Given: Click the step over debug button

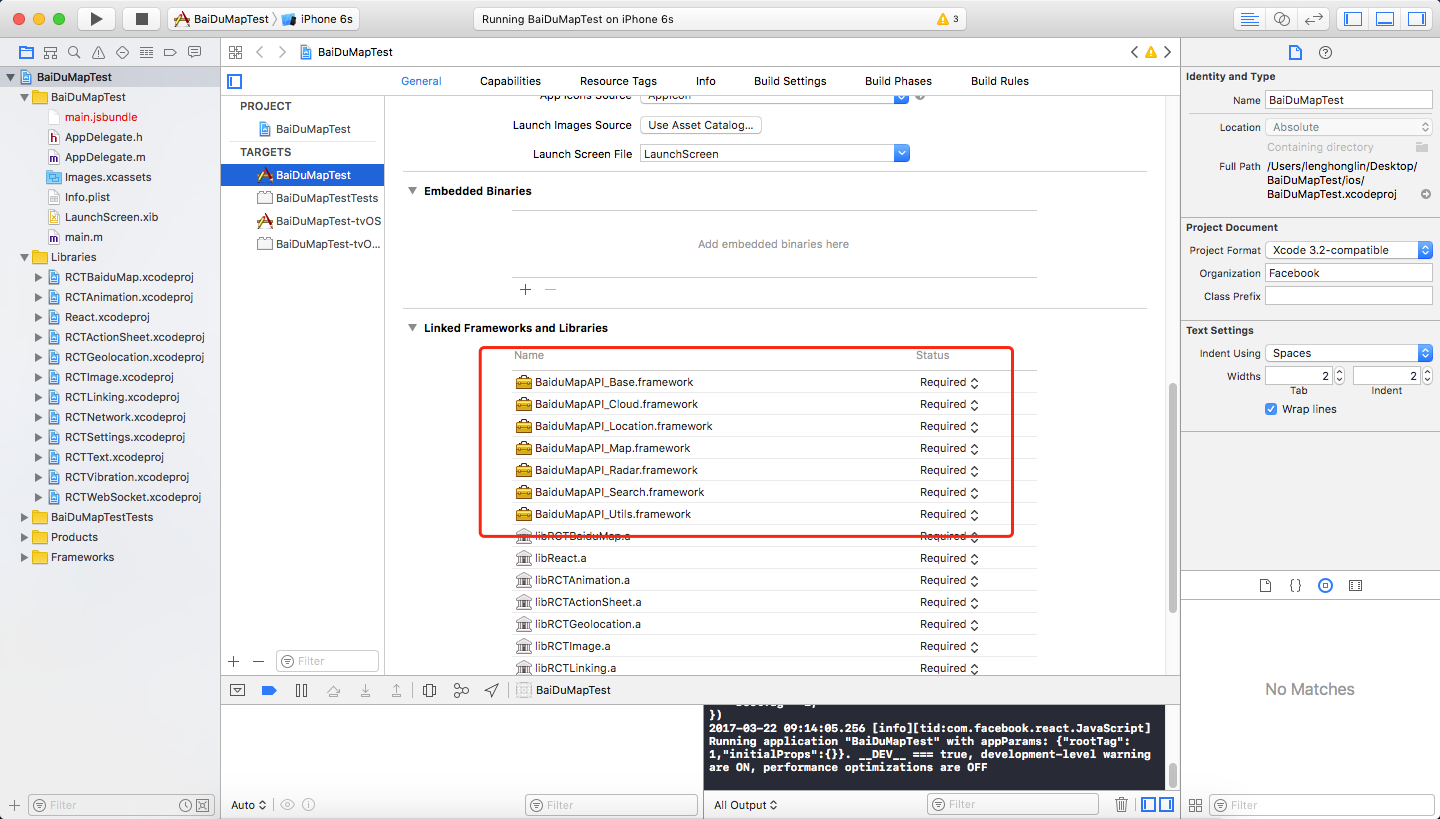Looking at the screenshot, I should [x=334, y=690].
